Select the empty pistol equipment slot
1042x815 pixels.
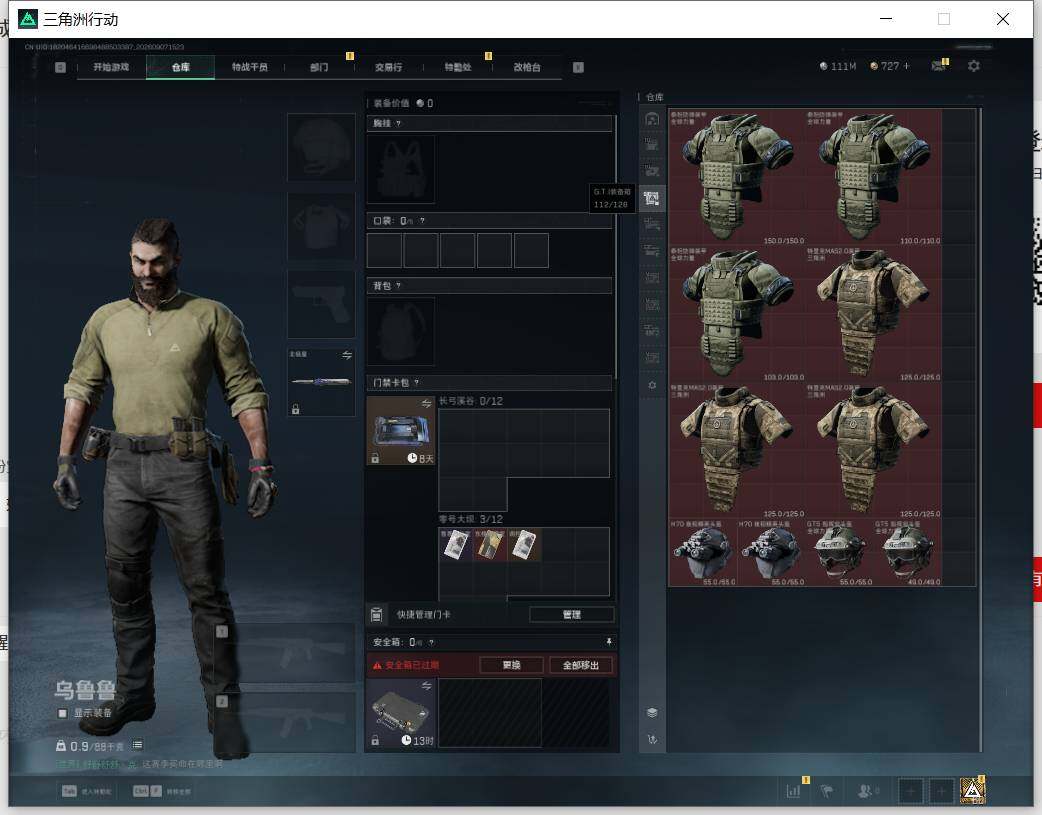pos(321,304)
